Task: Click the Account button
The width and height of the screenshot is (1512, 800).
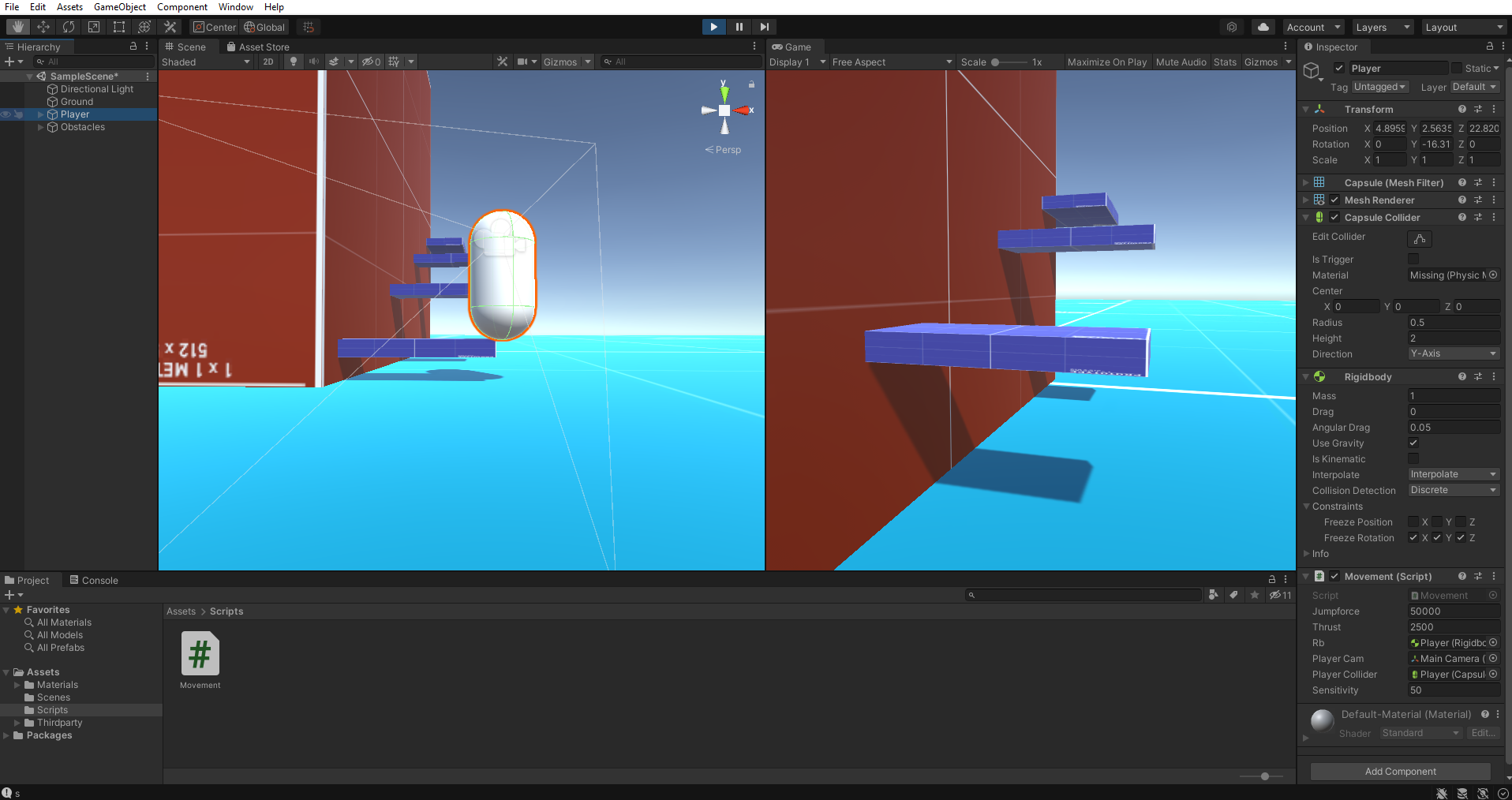Action: [1313, 27]
